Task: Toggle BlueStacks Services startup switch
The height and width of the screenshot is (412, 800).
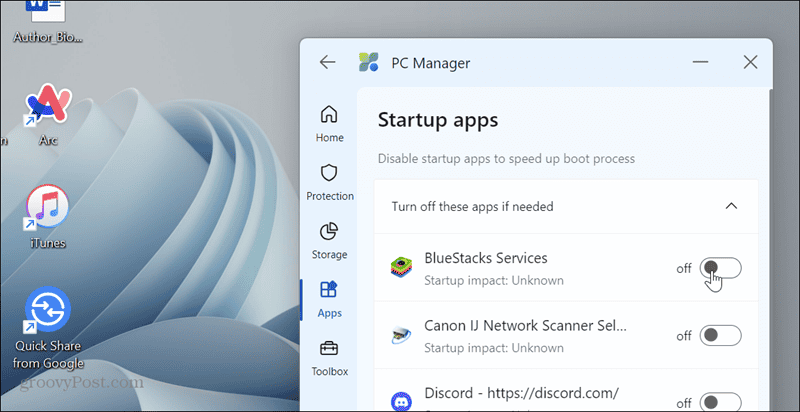Action: click(720, 268)
